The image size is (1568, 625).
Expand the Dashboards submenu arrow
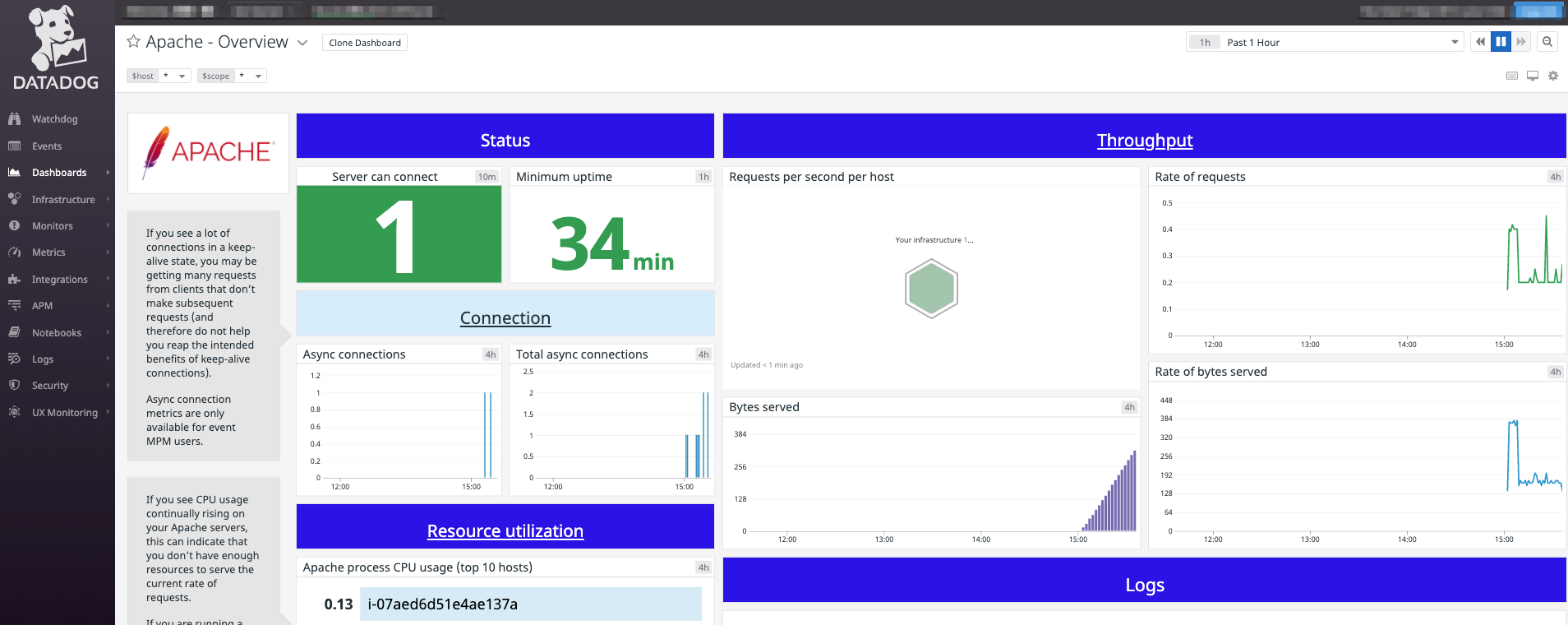[108, 173]
